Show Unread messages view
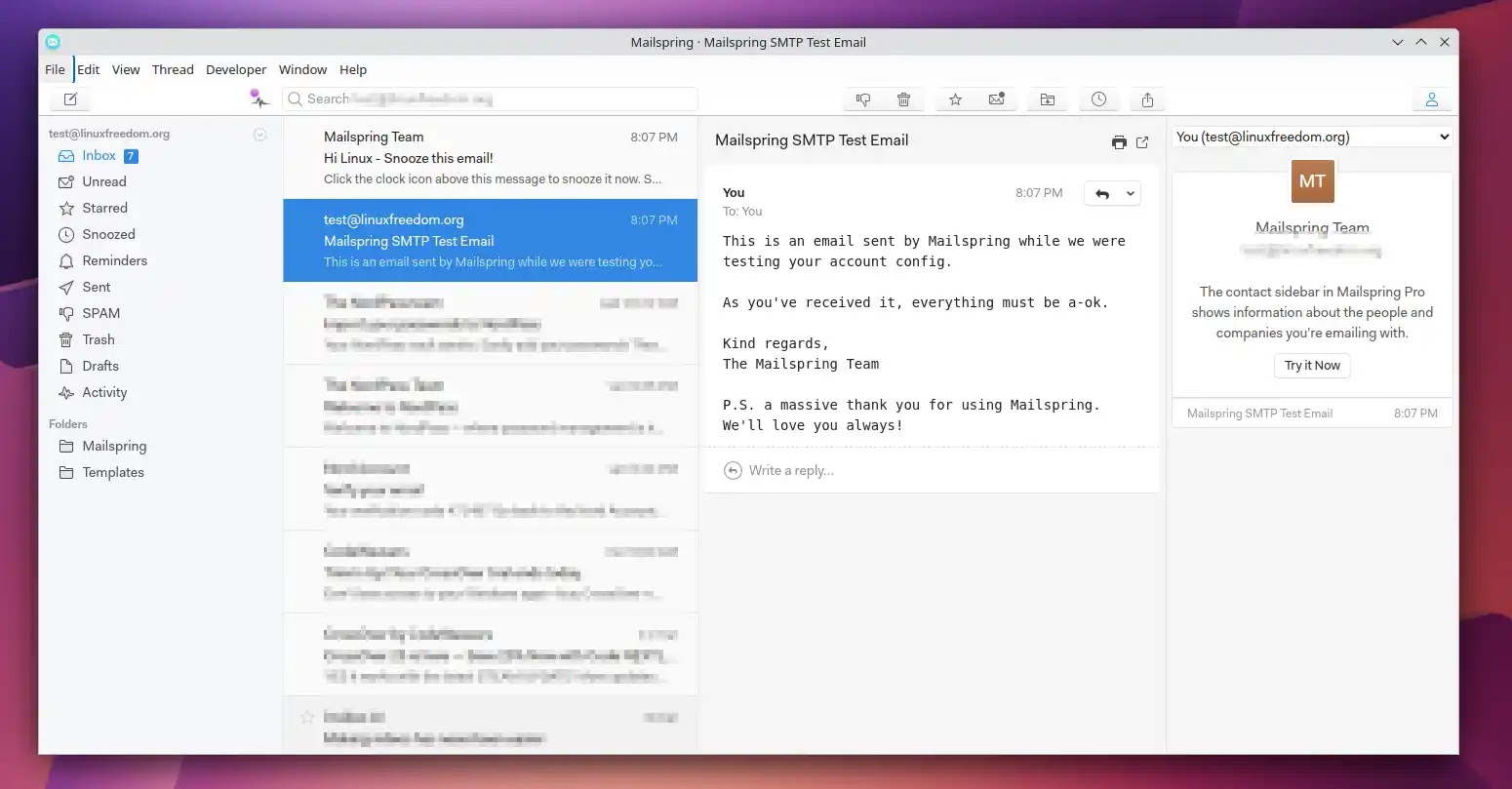 (x=104, y=182)
